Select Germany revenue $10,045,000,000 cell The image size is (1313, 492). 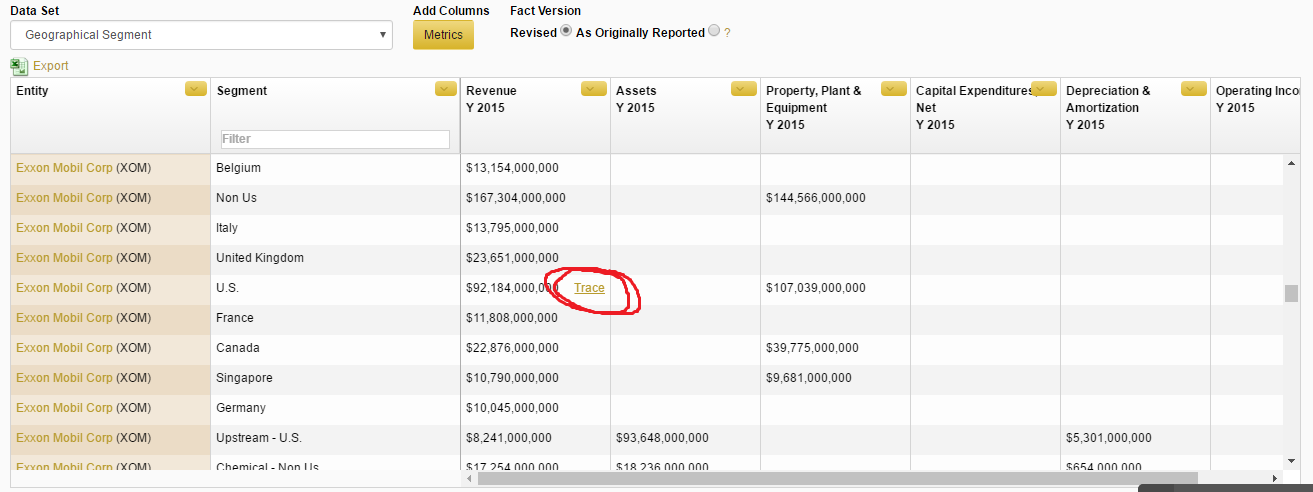(535, 408)
